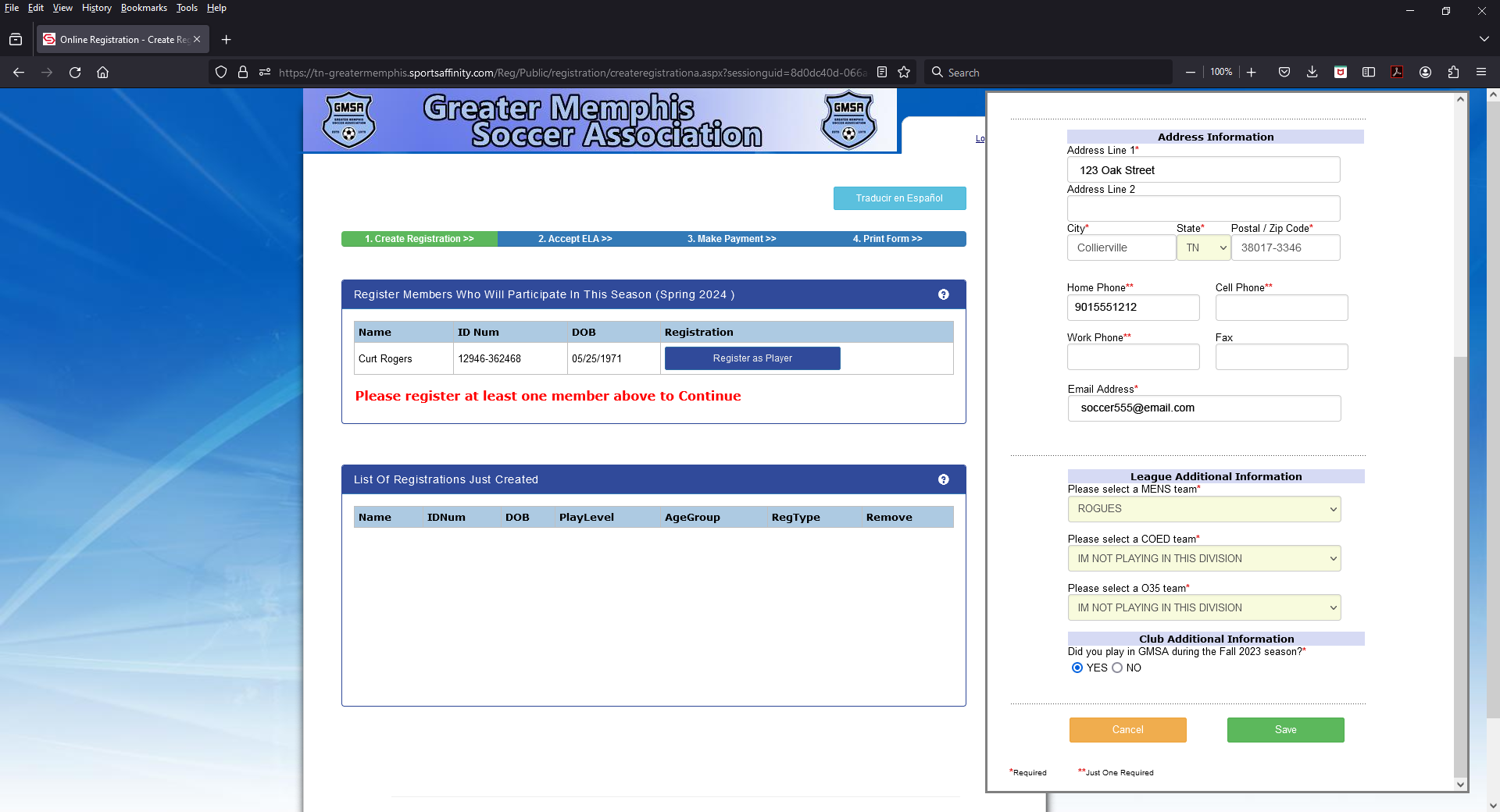Open Firefox View icon beside the tabs
Viewport: 1500px width, 812px height.
click(x=16, y=39)
